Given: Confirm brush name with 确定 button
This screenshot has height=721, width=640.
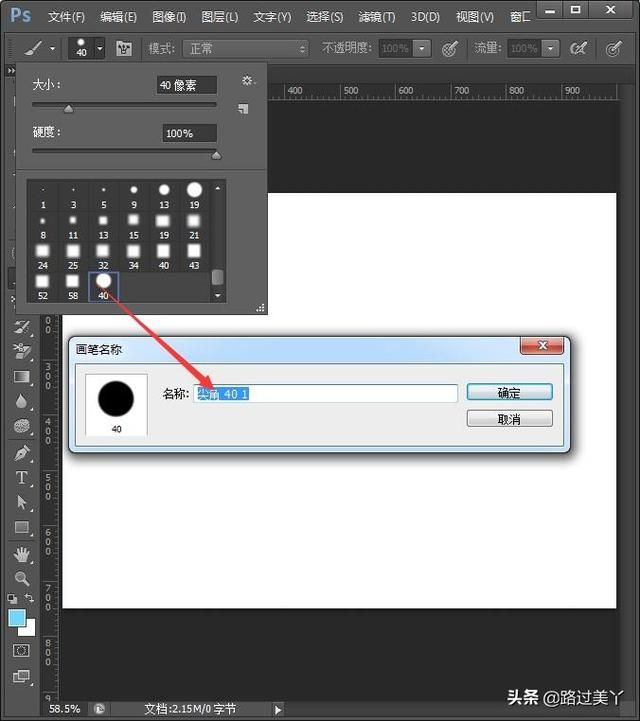Looking at the screenshot, I should (x=509, y=393).
